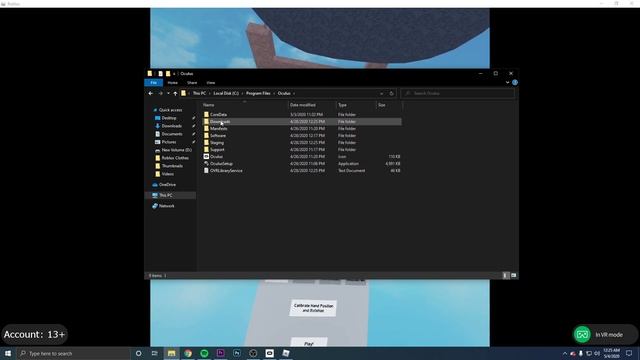Click the In VR mode indicator
The width and height of the screenshot is (640, 360).
(605, 335)
